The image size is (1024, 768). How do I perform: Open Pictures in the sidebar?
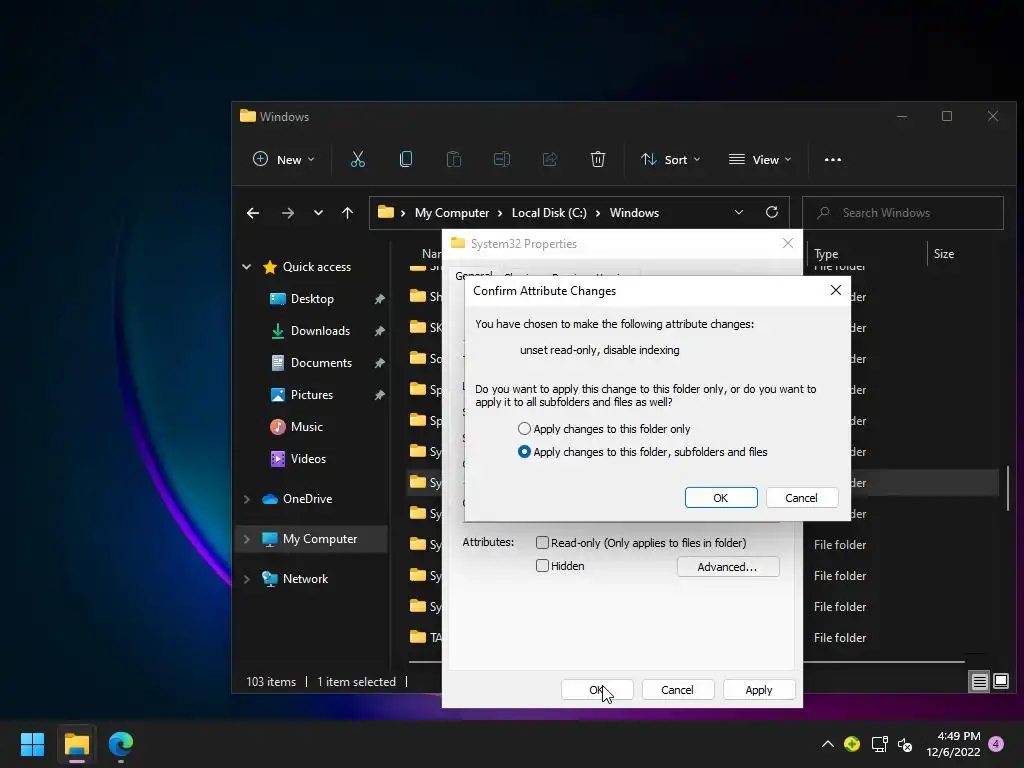tap(312, 394)
